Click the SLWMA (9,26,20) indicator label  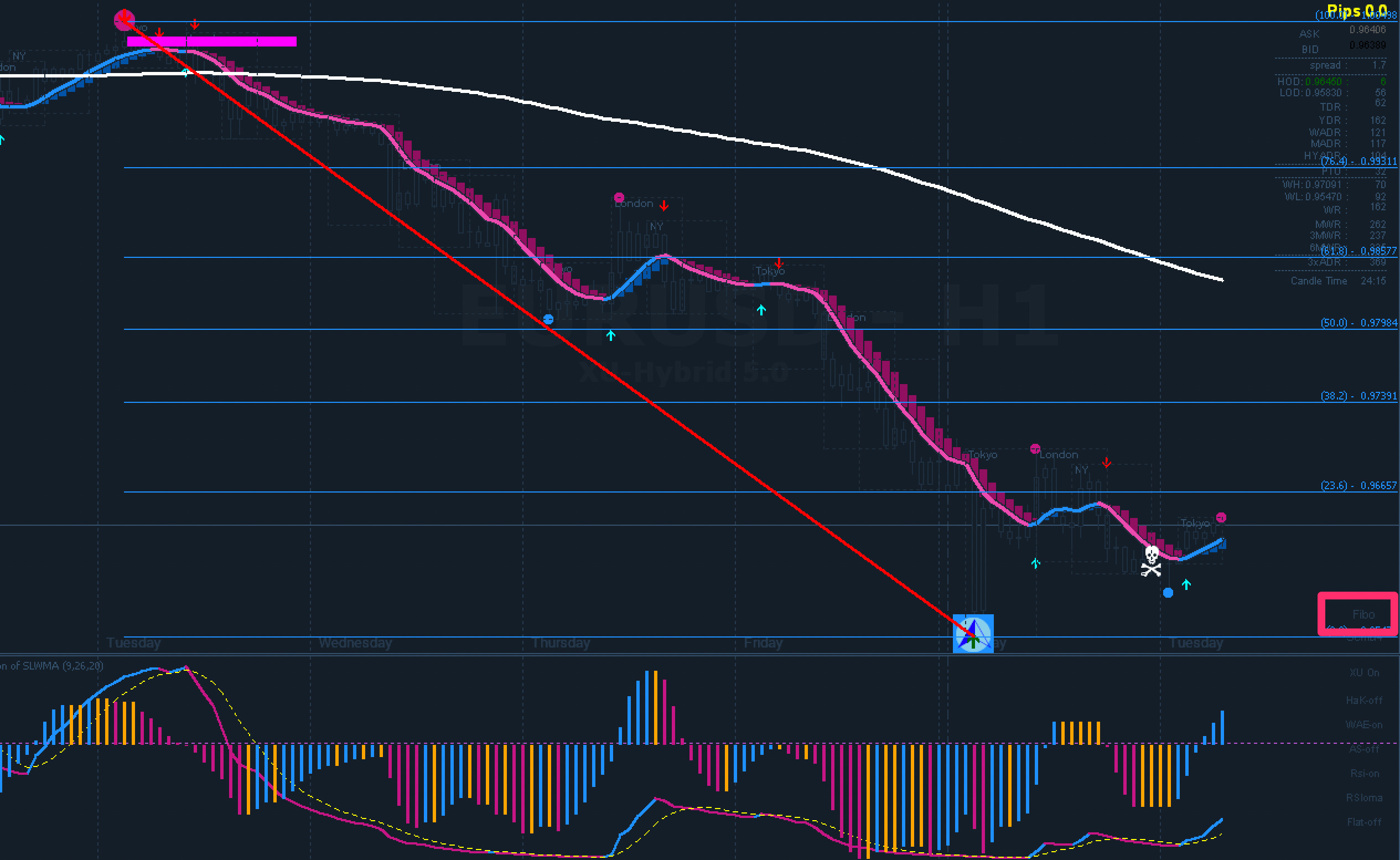pyautogui.click(x=63, y=665)
